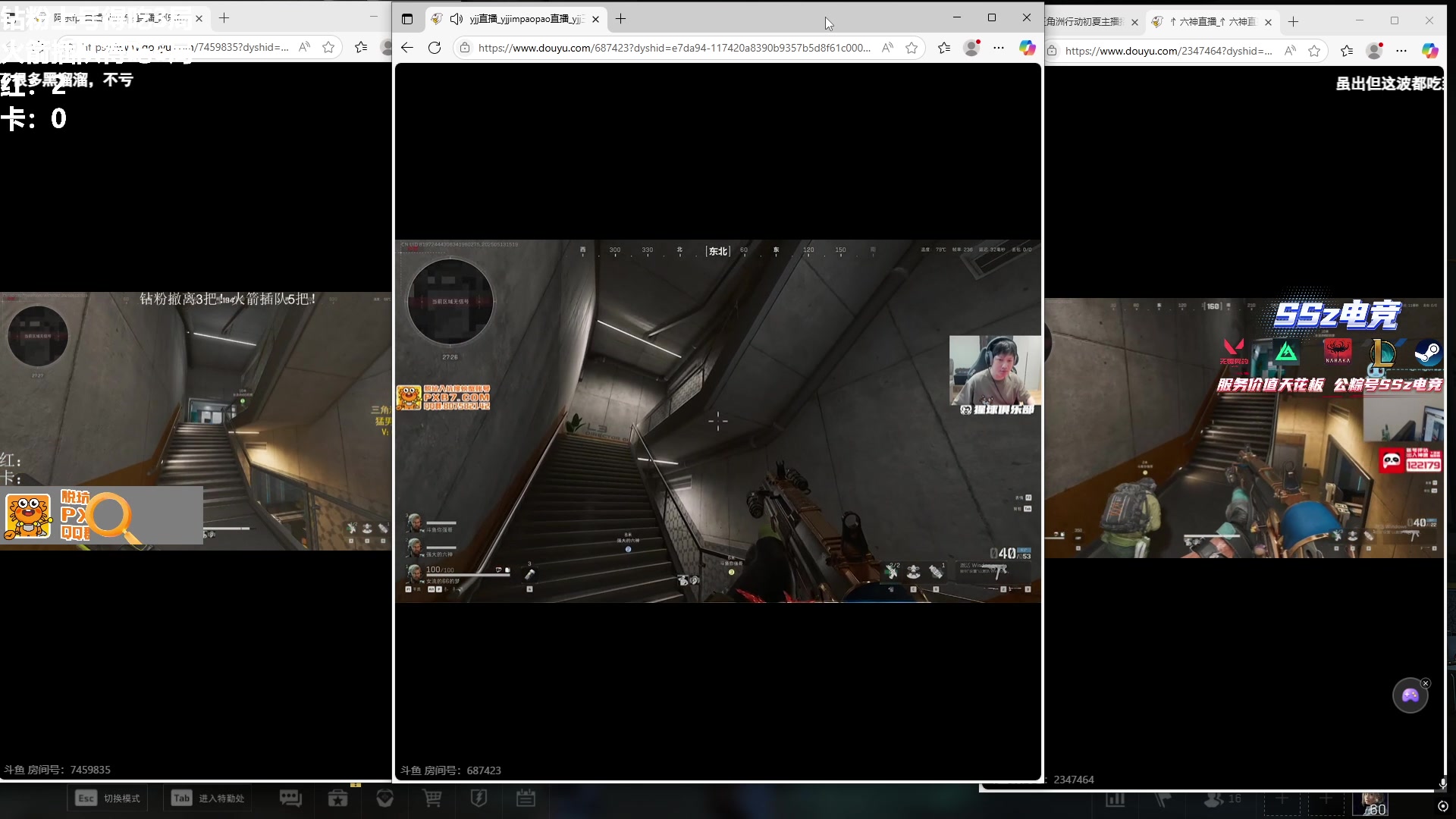This screenshot has width=1456, height=819.
Task: Open the shopping cart store icon
Action: 432,798
